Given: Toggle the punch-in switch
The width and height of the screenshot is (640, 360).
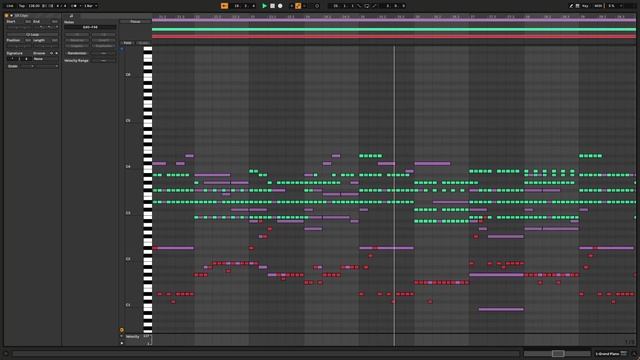Looking at the screenshot, I should click(359, 6).
